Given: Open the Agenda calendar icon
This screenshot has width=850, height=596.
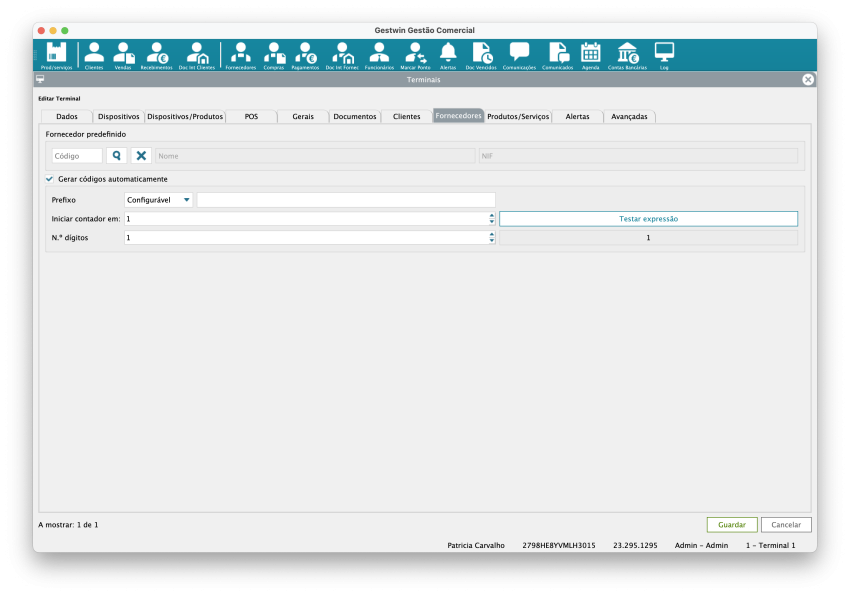Looking at the screenshot, I should click(590, 55).
